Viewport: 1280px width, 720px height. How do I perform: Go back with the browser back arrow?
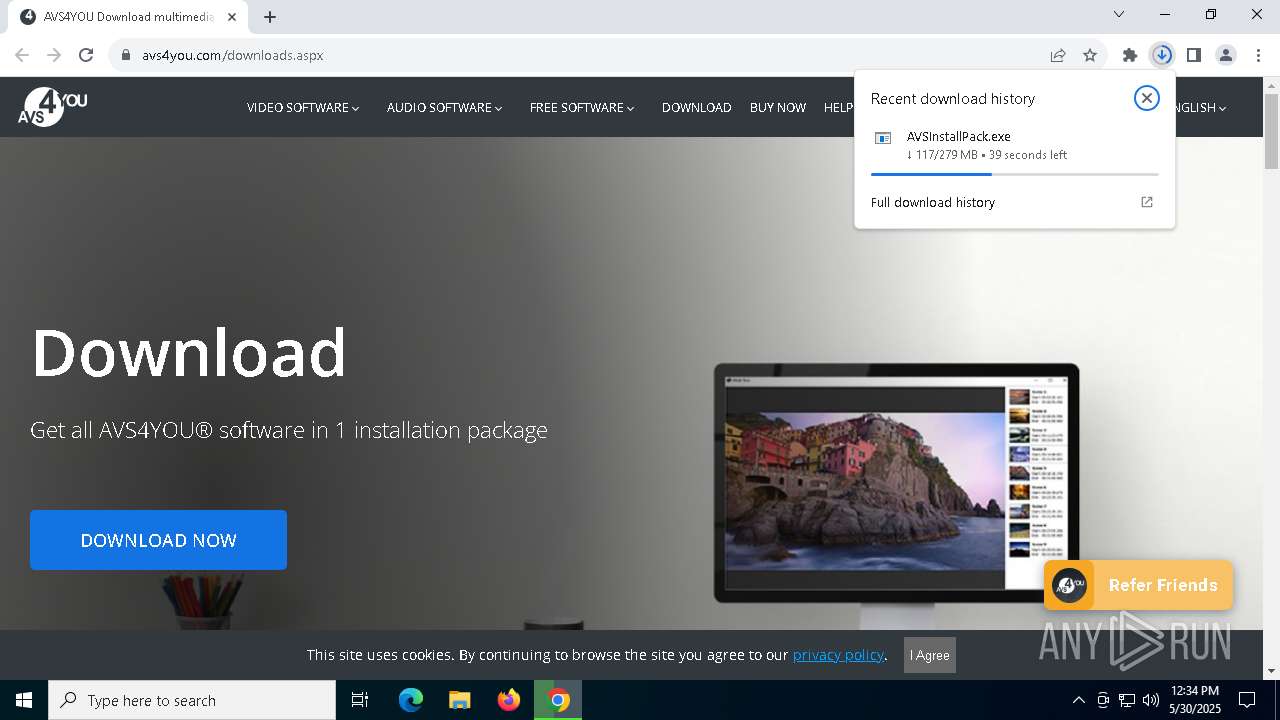pyautogui.click(x=22, y=55)
